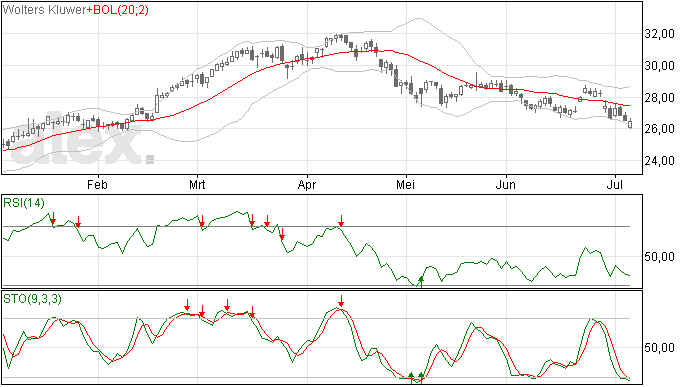Click the left green buy arrow in STO panel

click(411, 377)
